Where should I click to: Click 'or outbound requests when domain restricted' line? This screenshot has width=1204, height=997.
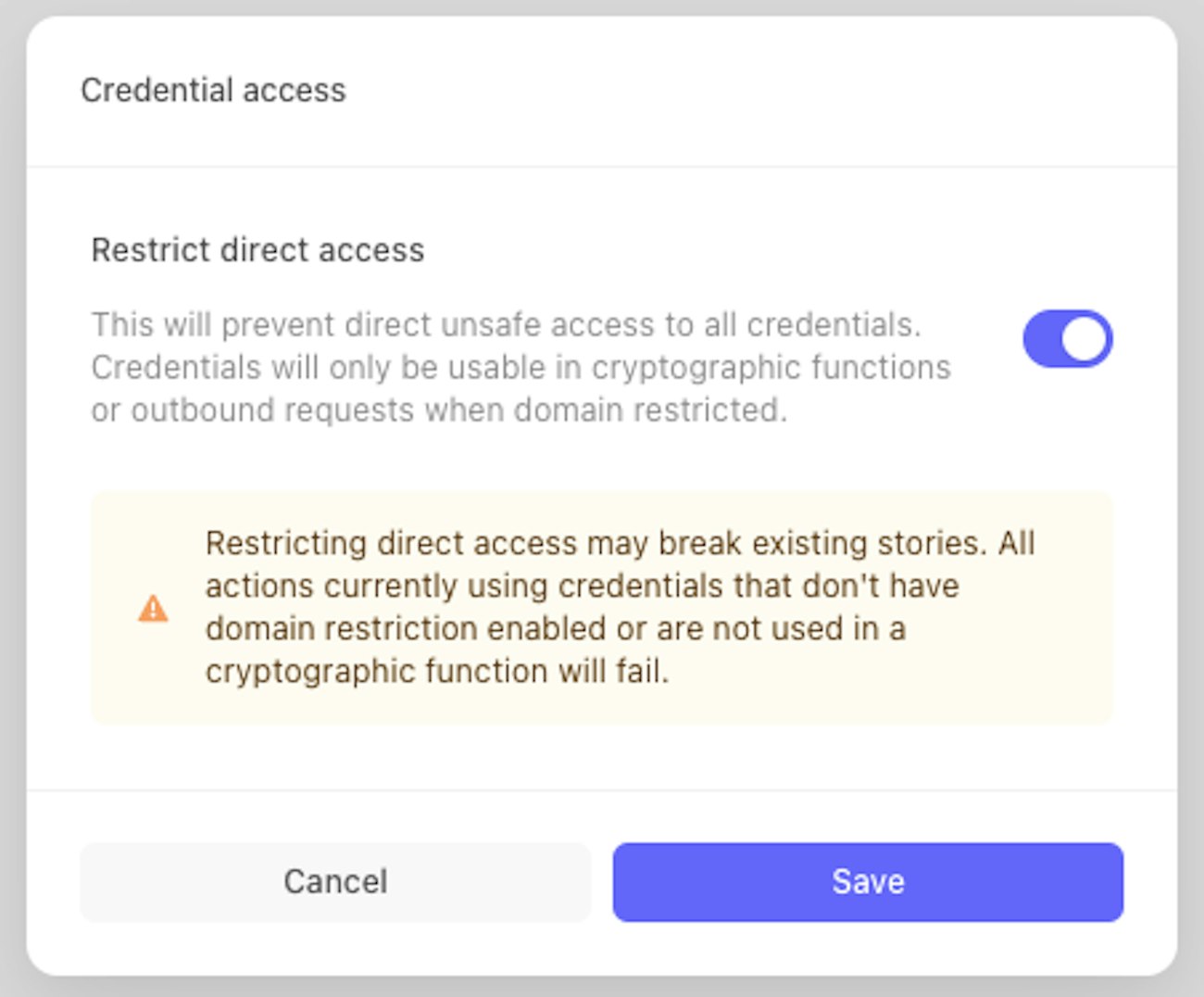pos(439,410)
